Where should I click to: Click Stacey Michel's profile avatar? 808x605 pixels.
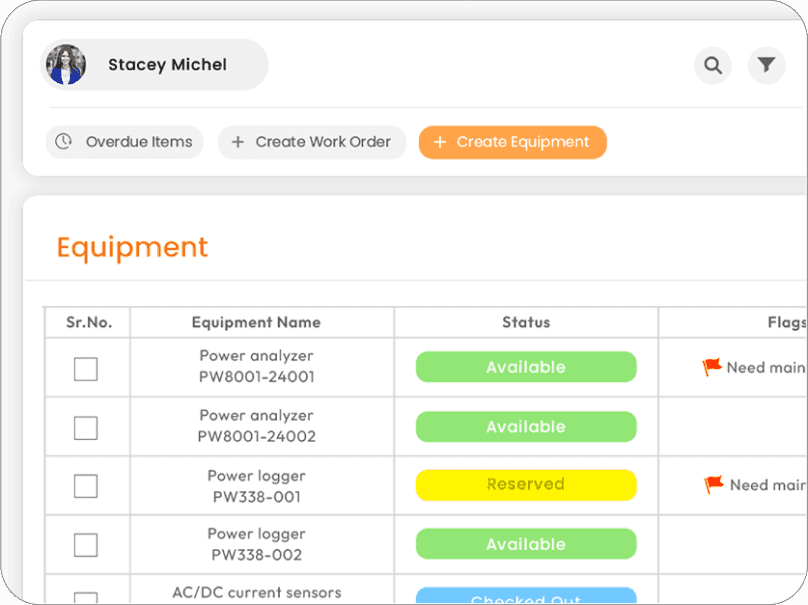[66, 64]
